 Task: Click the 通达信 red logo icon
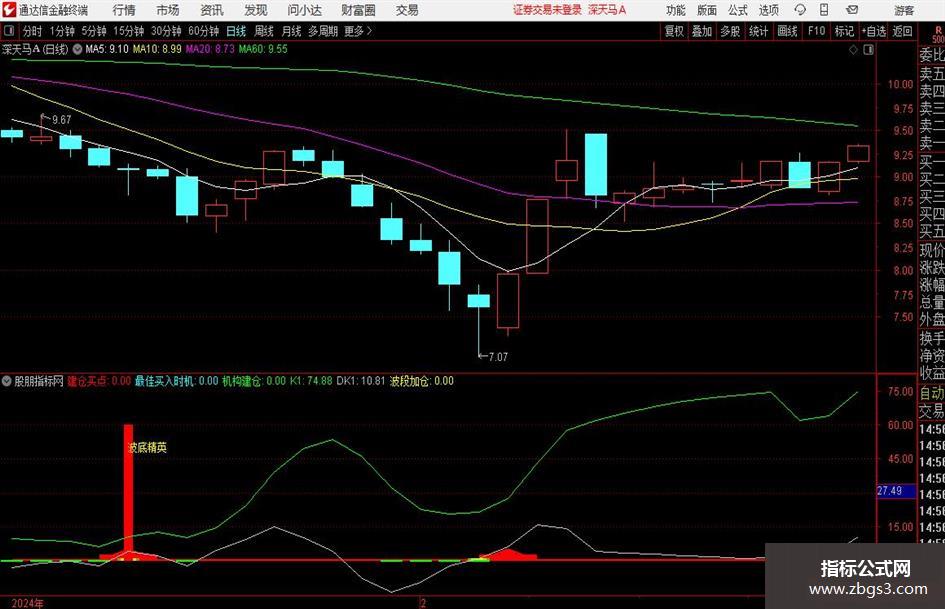click(x=9, y=10)
